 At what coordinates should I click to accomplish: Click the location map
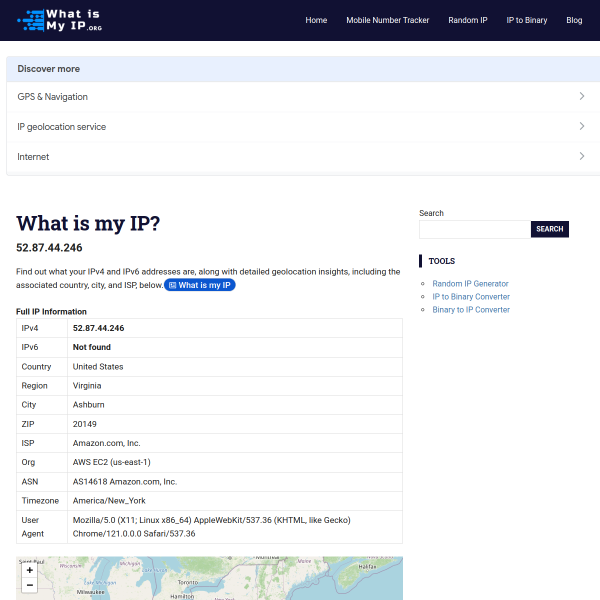209,578
